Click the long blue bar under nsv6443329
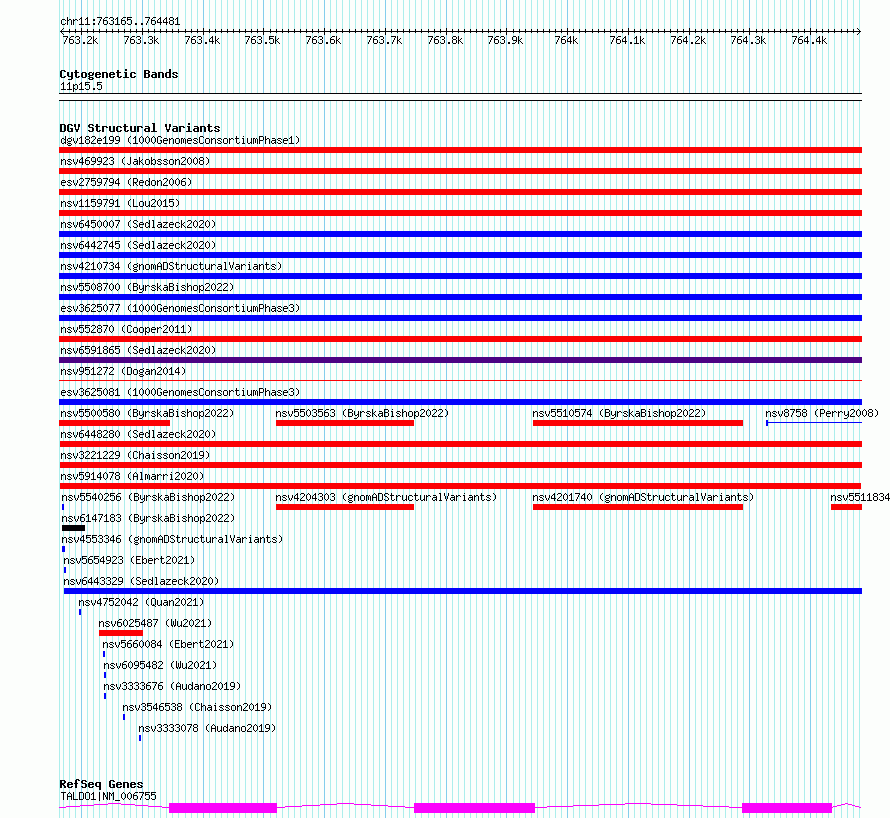 [x=463, y=591]
